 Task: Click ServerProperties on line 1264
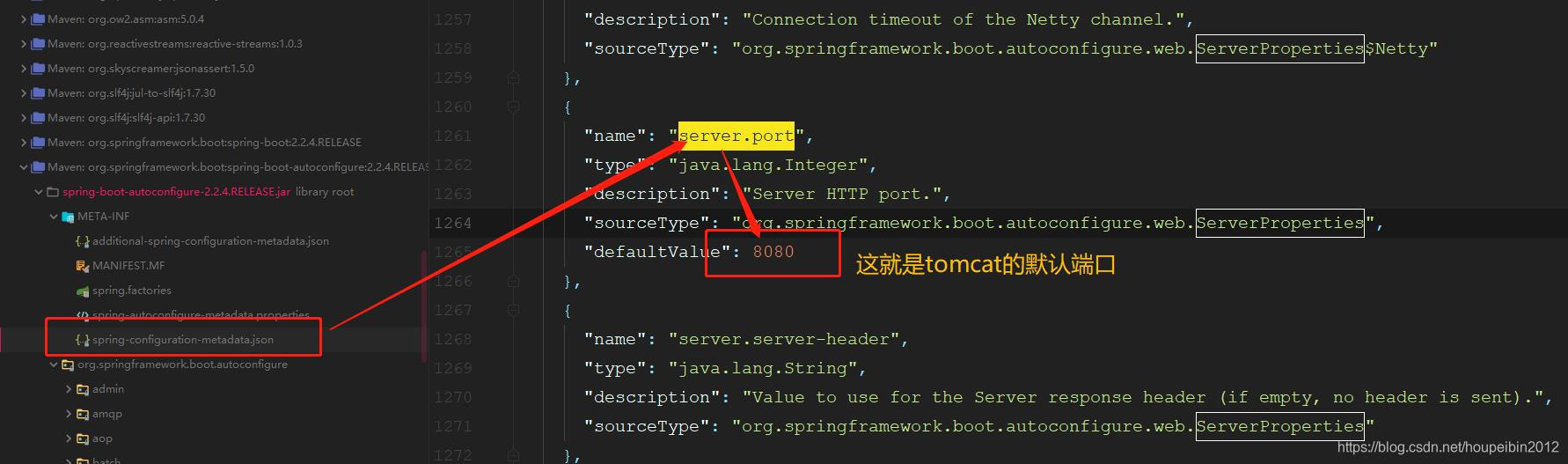coord(1280,223)
